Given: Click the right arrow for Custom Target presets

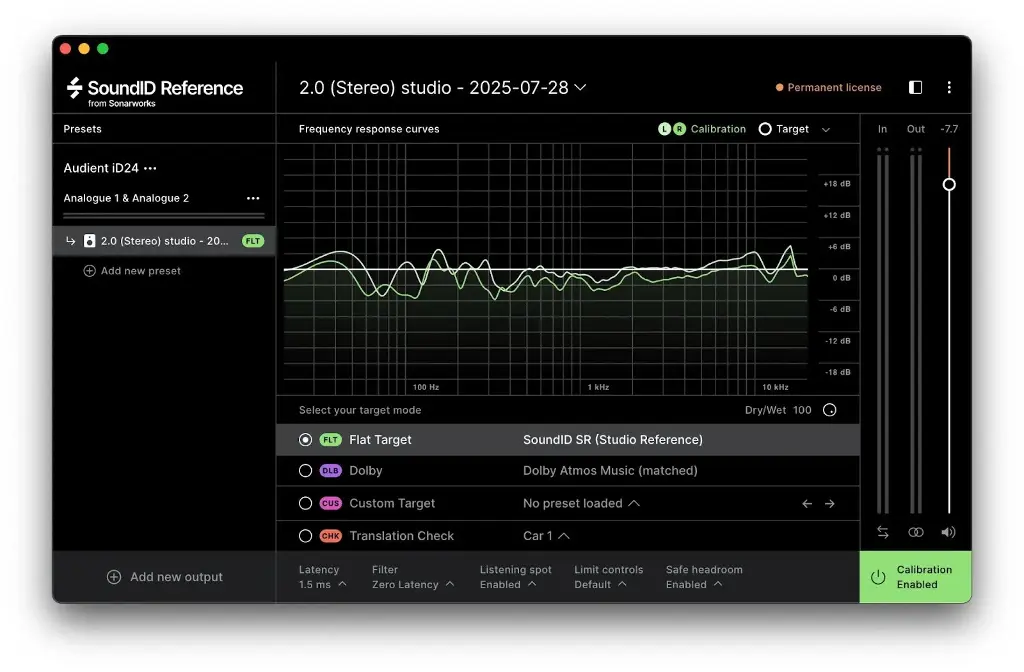Looking at the screenshot, I should [829, 504].
